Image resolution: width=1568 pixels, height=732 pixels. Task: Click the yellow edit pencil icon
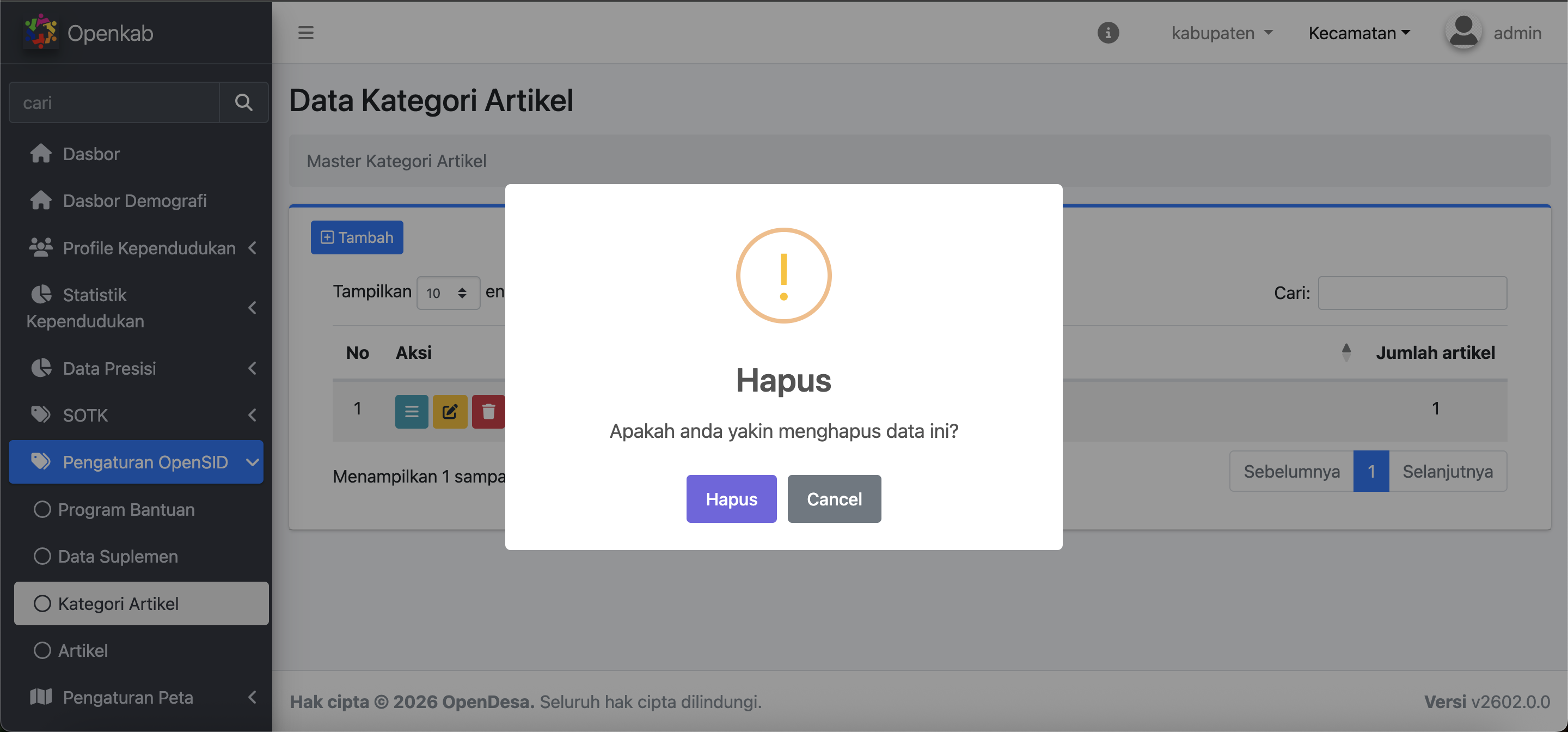[x=450, y=412]
